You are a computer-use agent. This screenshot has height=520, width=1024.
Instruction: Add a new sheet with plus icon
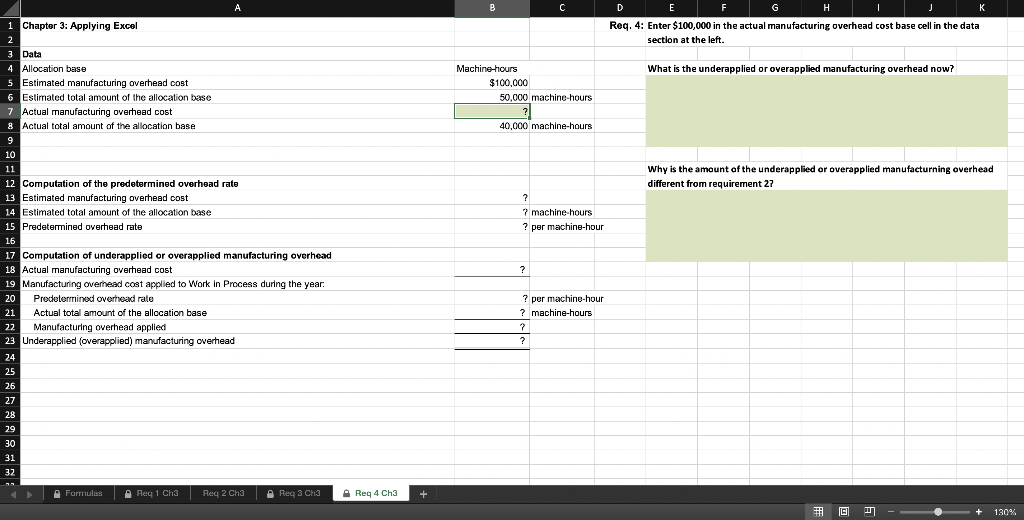point(423,493)
